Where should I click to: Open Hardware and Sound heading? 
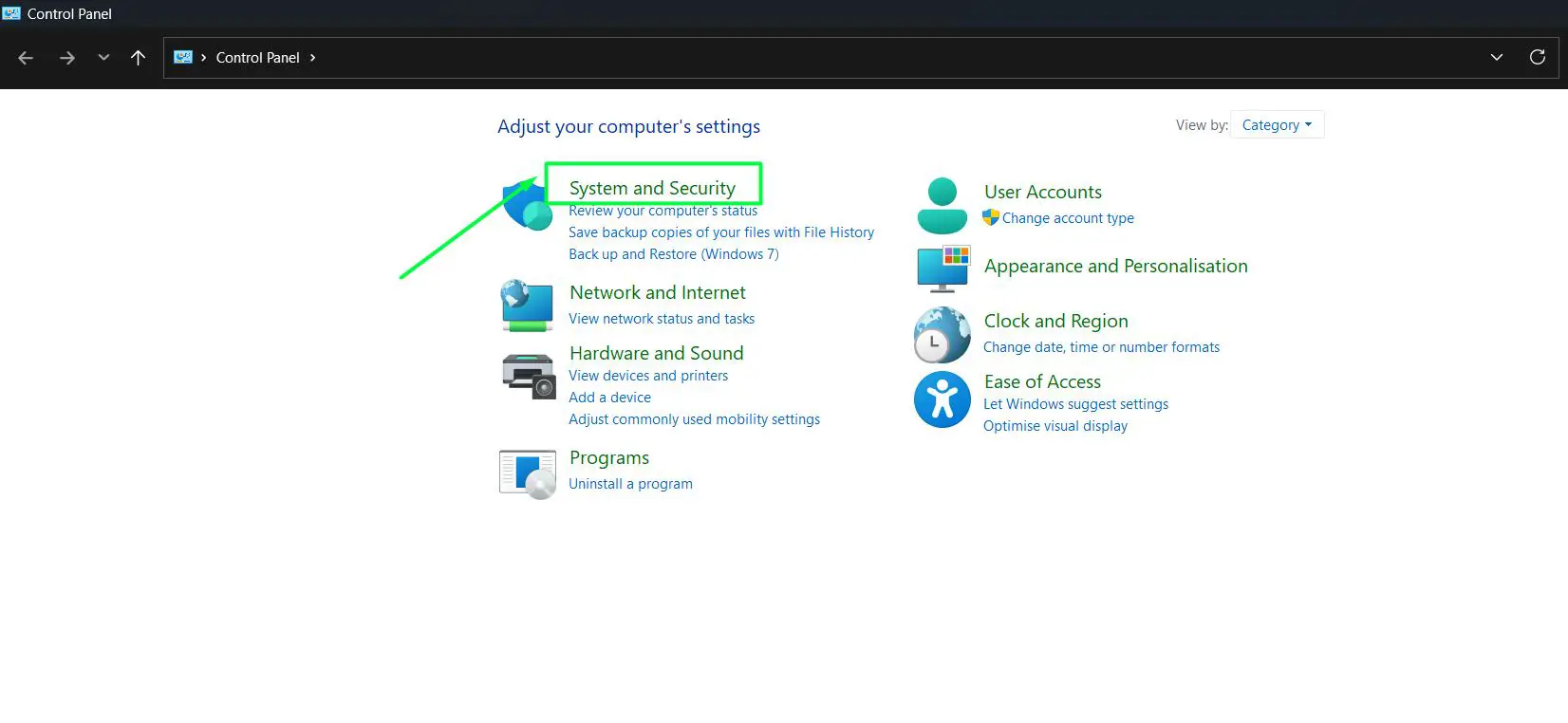(x=657, y=353)
